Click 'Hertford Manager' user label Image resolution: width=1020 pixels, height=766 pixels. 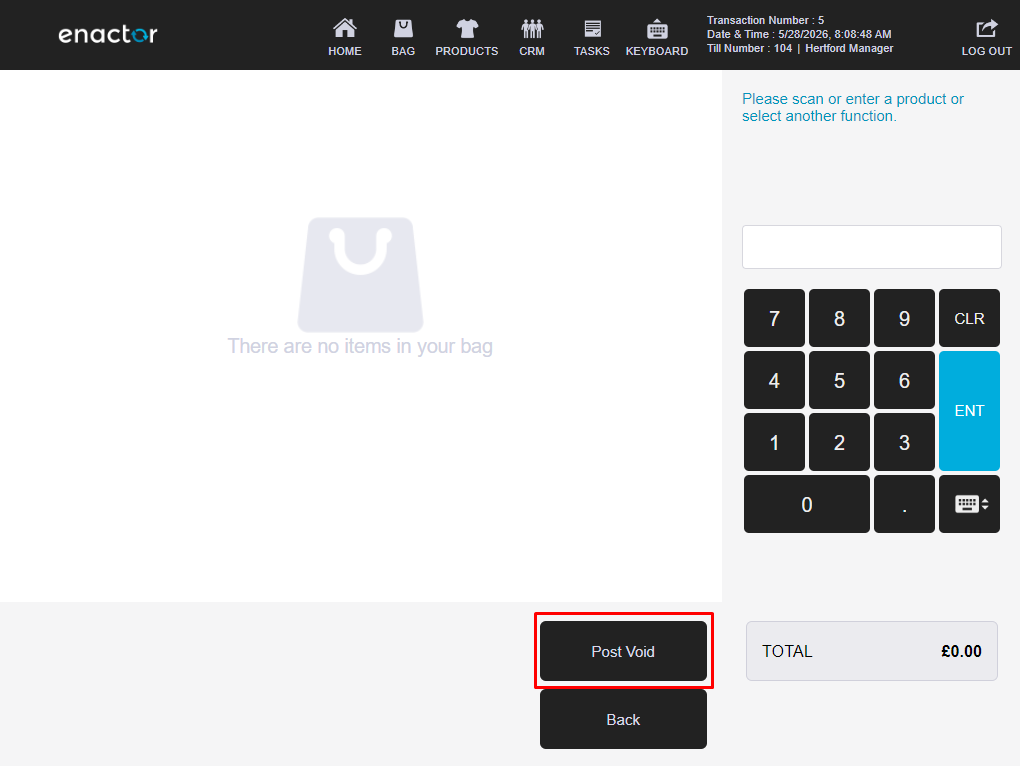coord(849,48)
